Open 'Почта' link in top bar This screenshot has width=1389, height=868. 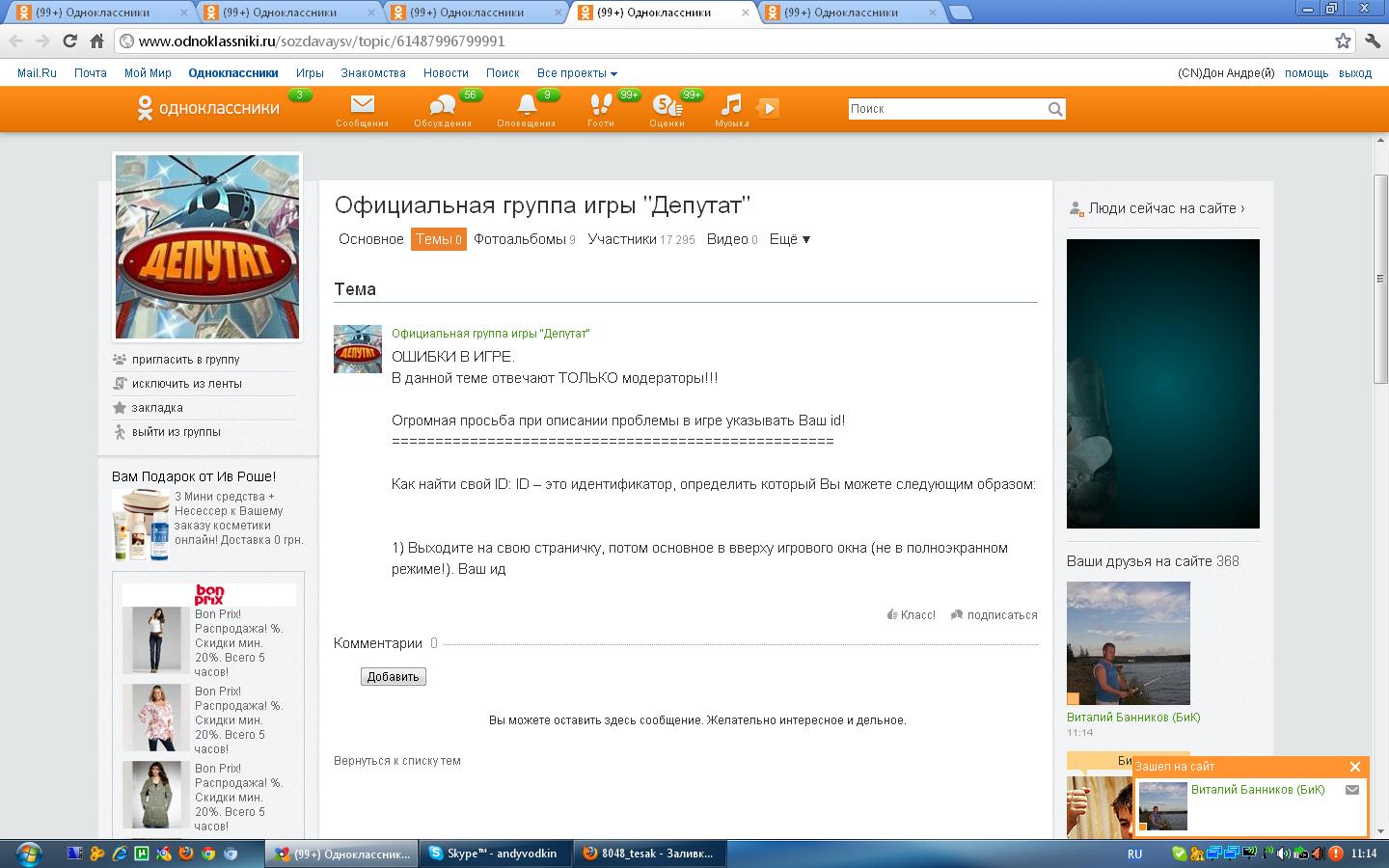coord(91,73)
